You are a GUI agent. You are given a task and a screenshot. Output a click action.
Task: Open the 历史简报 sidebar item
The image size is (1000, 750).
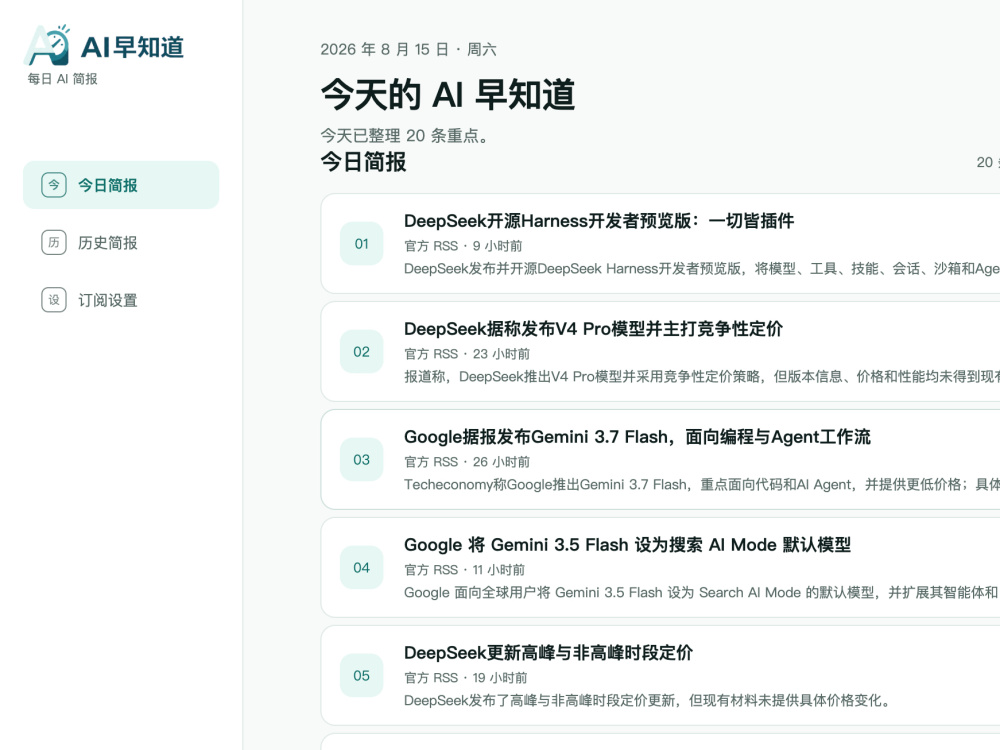121,242
